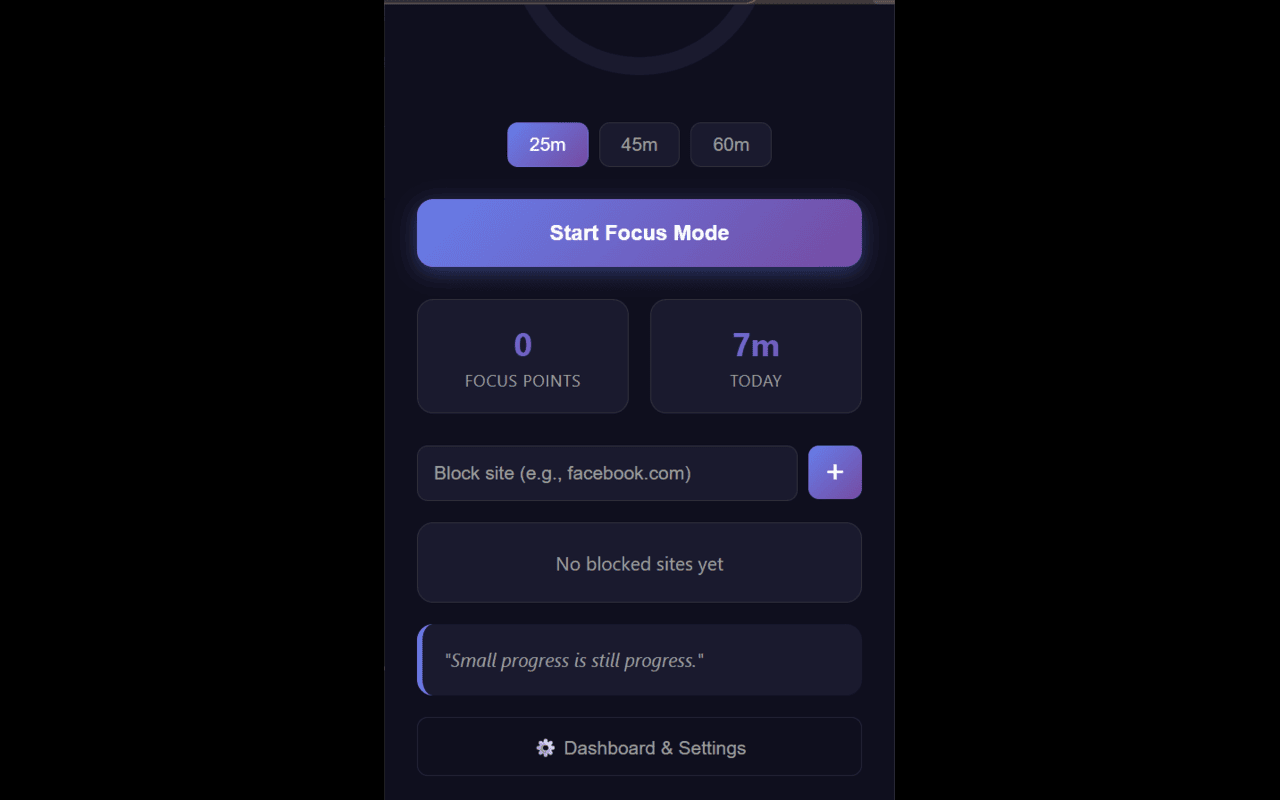Click the gear icon beside Dashboard
The width and height of the screenshot is (1280, 800).
point(545,748)
